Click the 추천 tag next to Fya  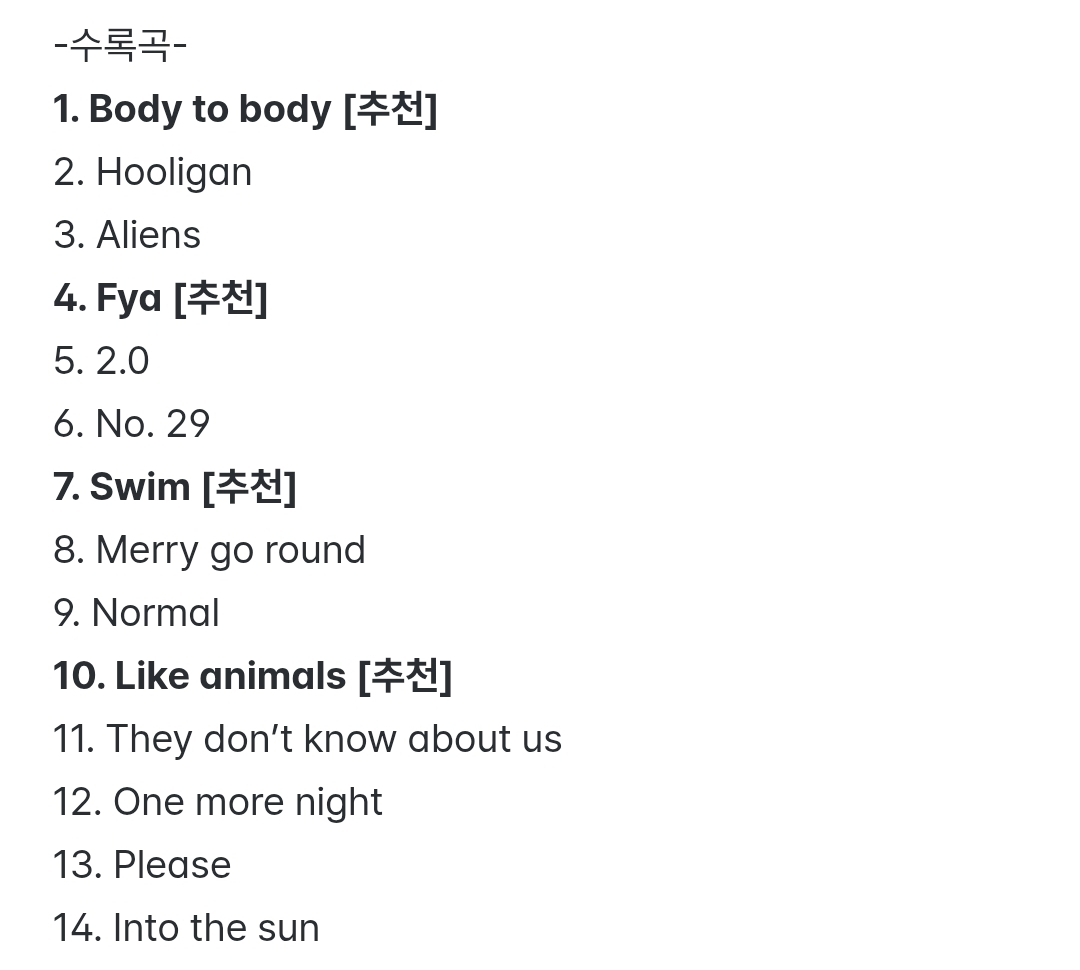(221, 298)
